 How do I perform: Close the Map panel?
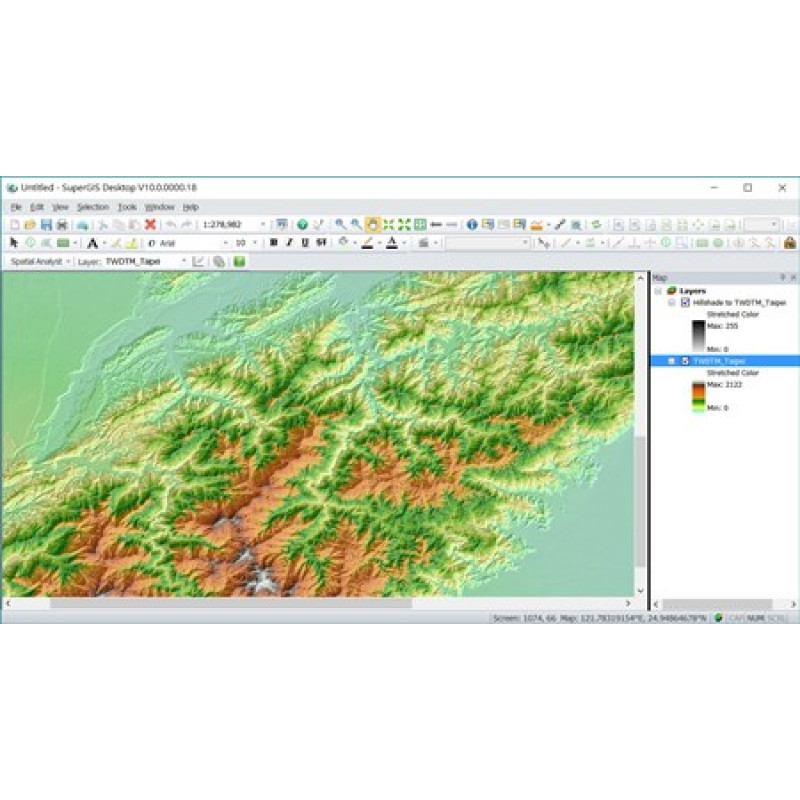click(793, 278)
